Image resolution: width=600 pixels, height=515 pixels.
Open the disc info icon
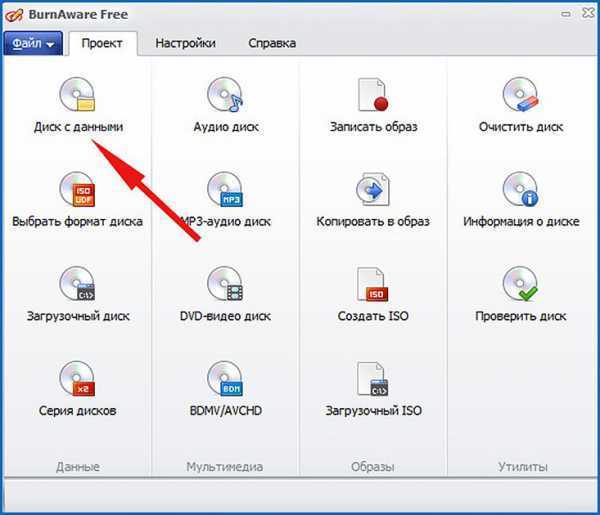pos(520,189)
